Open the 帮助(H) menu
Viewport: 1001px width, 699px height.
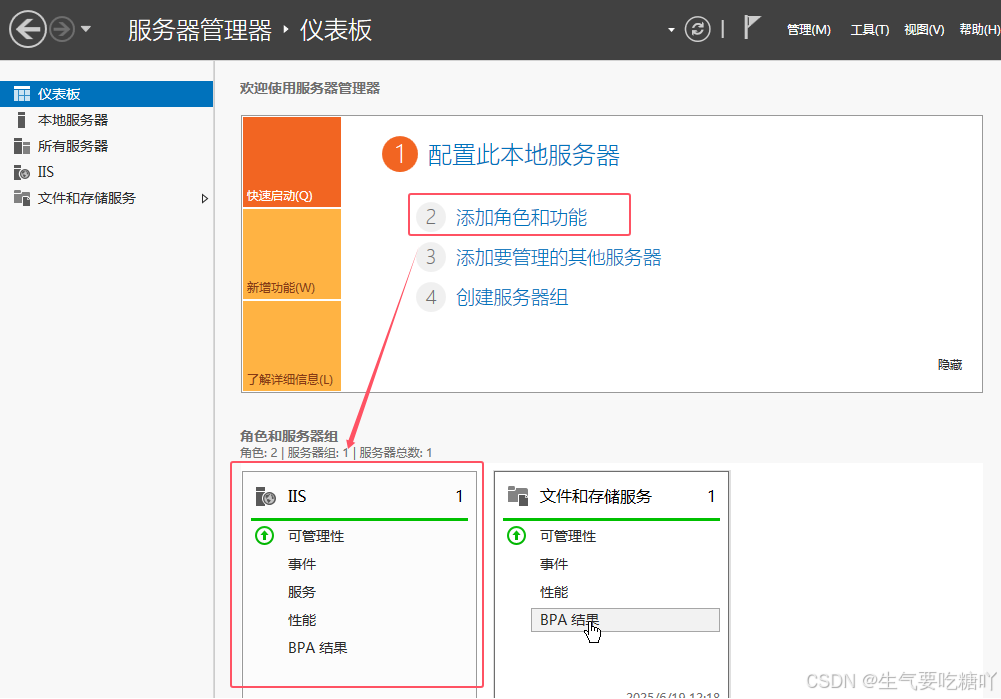tap(979, 30)
